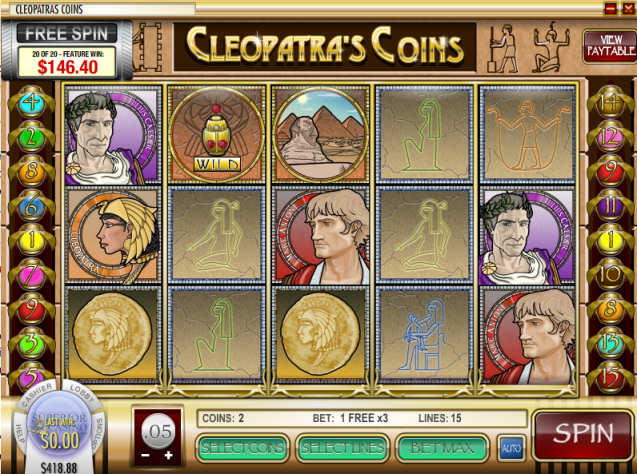Click the Cleopatra portrait symbol

tap(113, 236)
